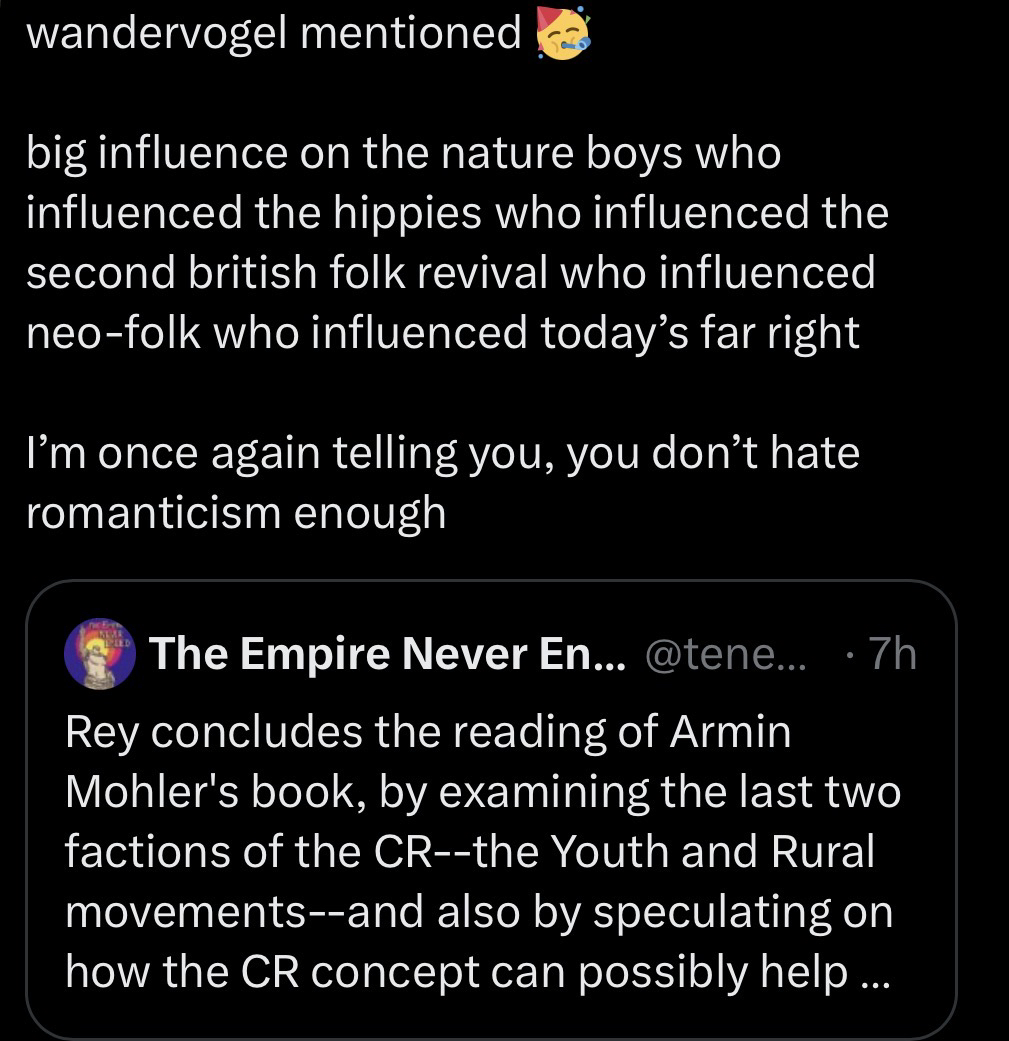Click the 'Youth and Rural' line in quote
Image resolution: width=1009 pixels, height=1041 pixels.
tap(470, 852)
